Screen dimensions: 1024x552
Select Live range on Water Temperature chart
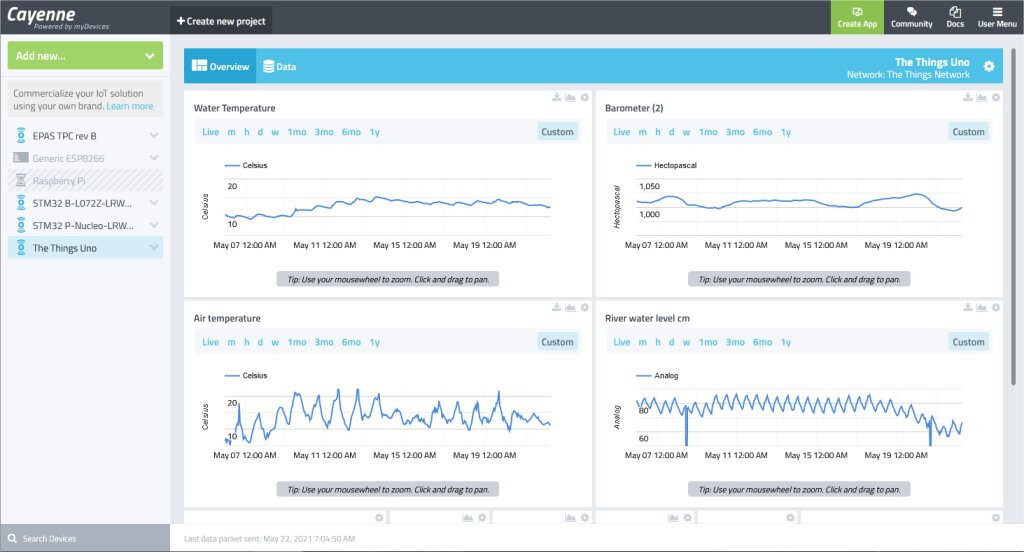(x=210, y=132)
